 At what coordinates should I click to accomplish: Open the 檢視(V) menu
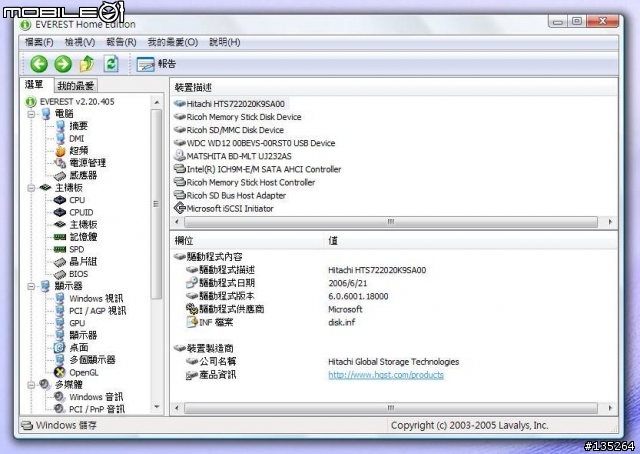click(80, 42)
